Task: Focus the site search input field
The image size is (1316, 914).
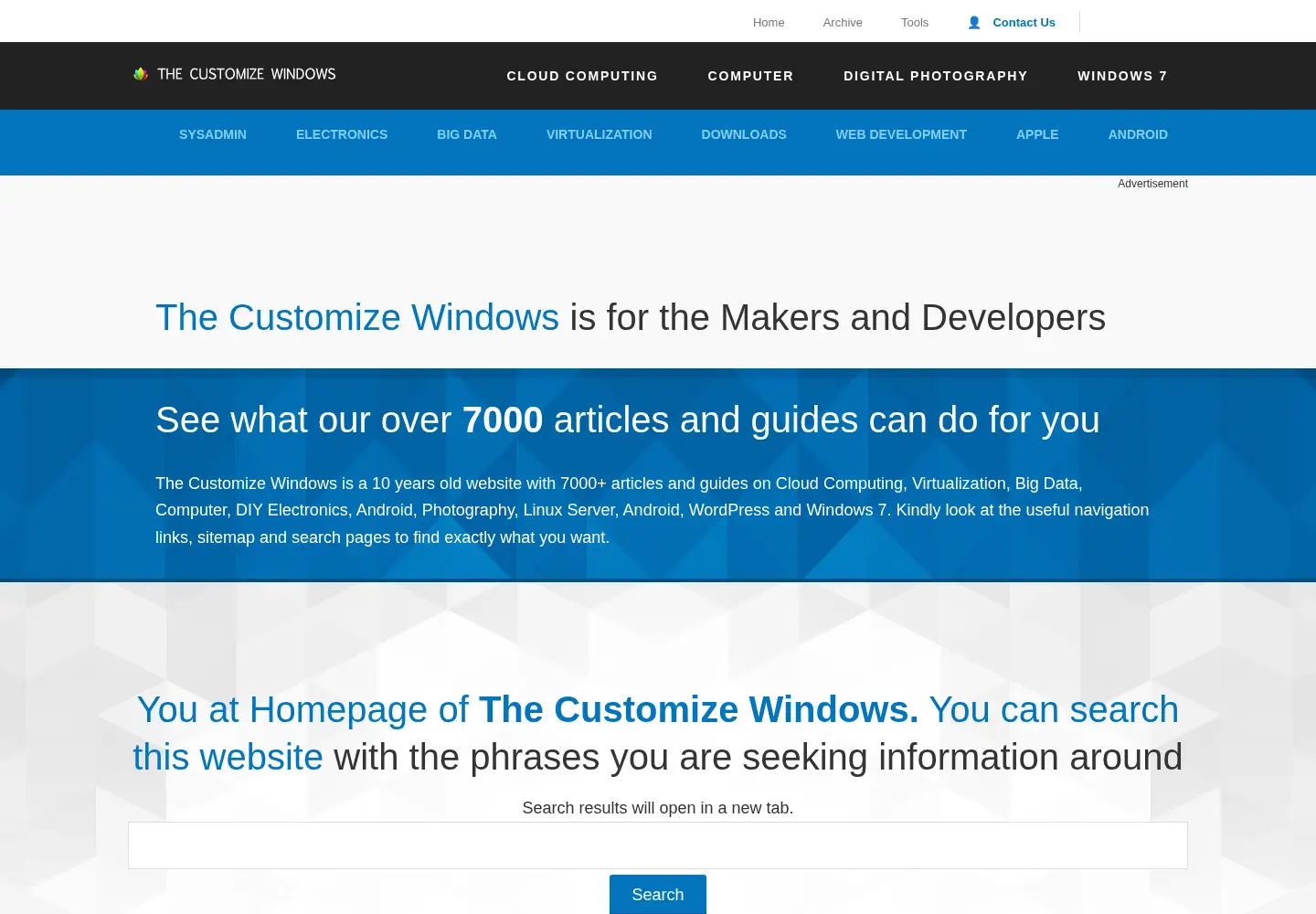Action: click(658, 845)
